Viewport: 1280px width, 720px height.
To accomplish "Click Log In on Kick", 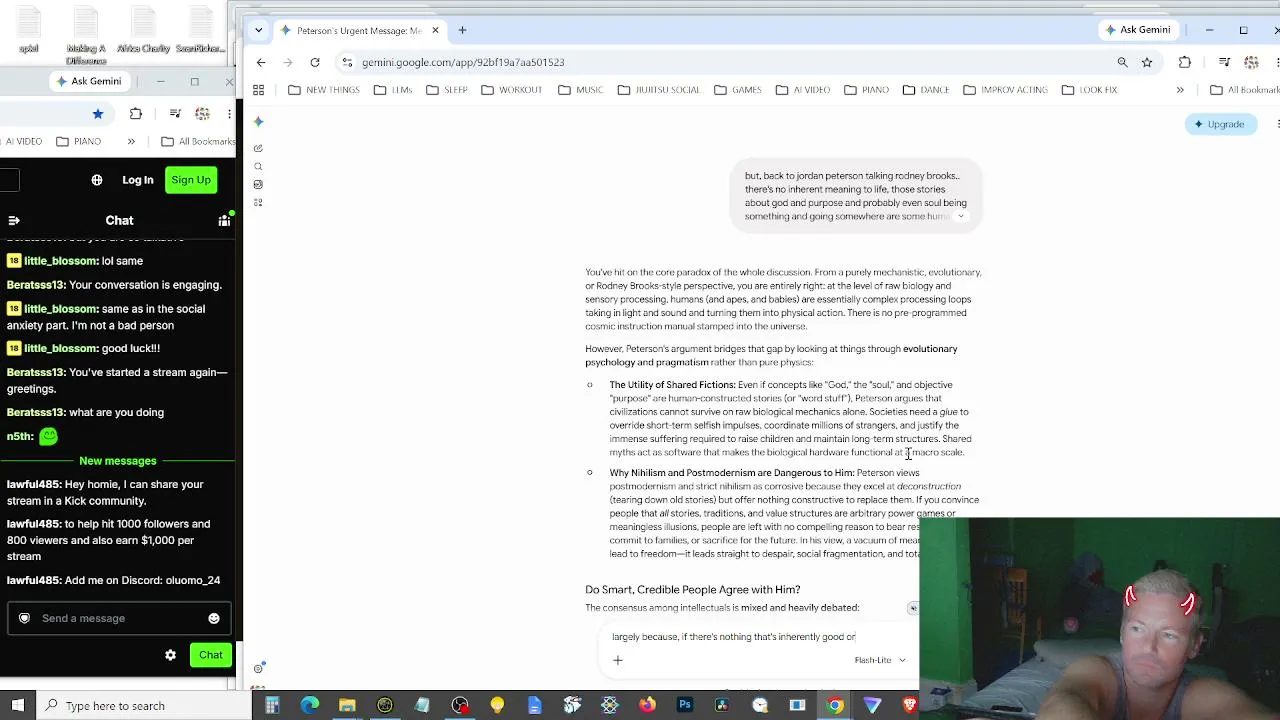I will click(138, 180).
